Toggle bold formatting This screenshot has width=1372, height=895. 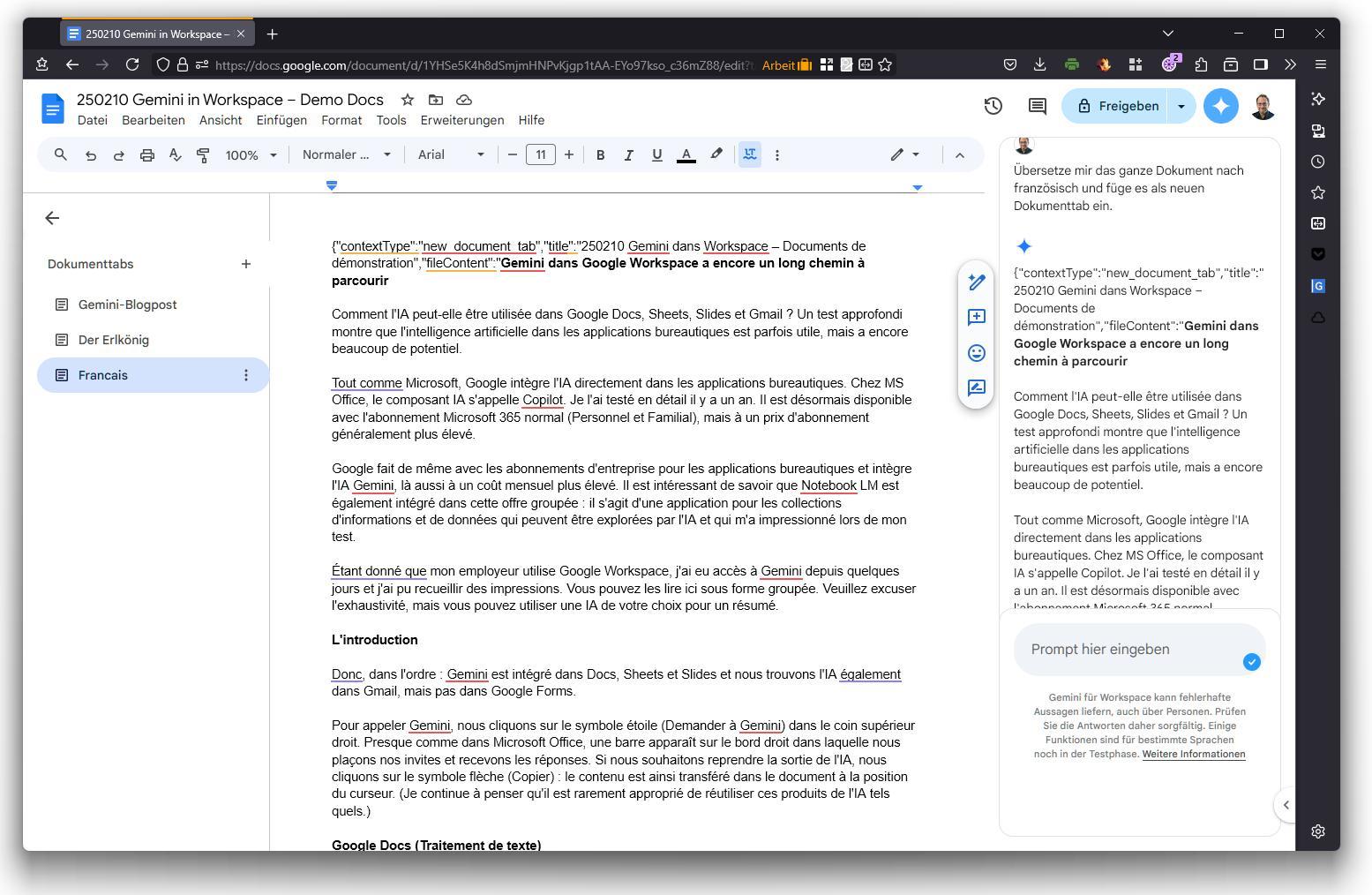pos(600,154)
